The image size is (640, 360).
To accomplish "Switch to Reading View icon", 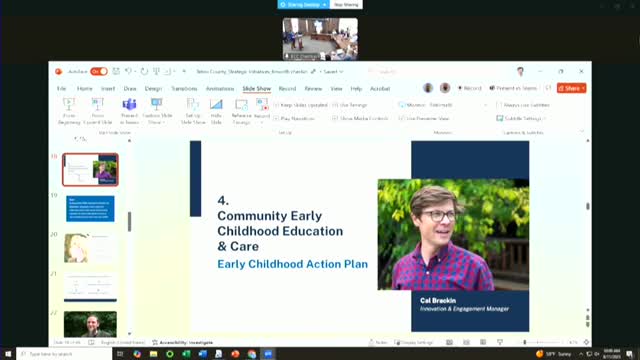I will [x=483, y=342].
